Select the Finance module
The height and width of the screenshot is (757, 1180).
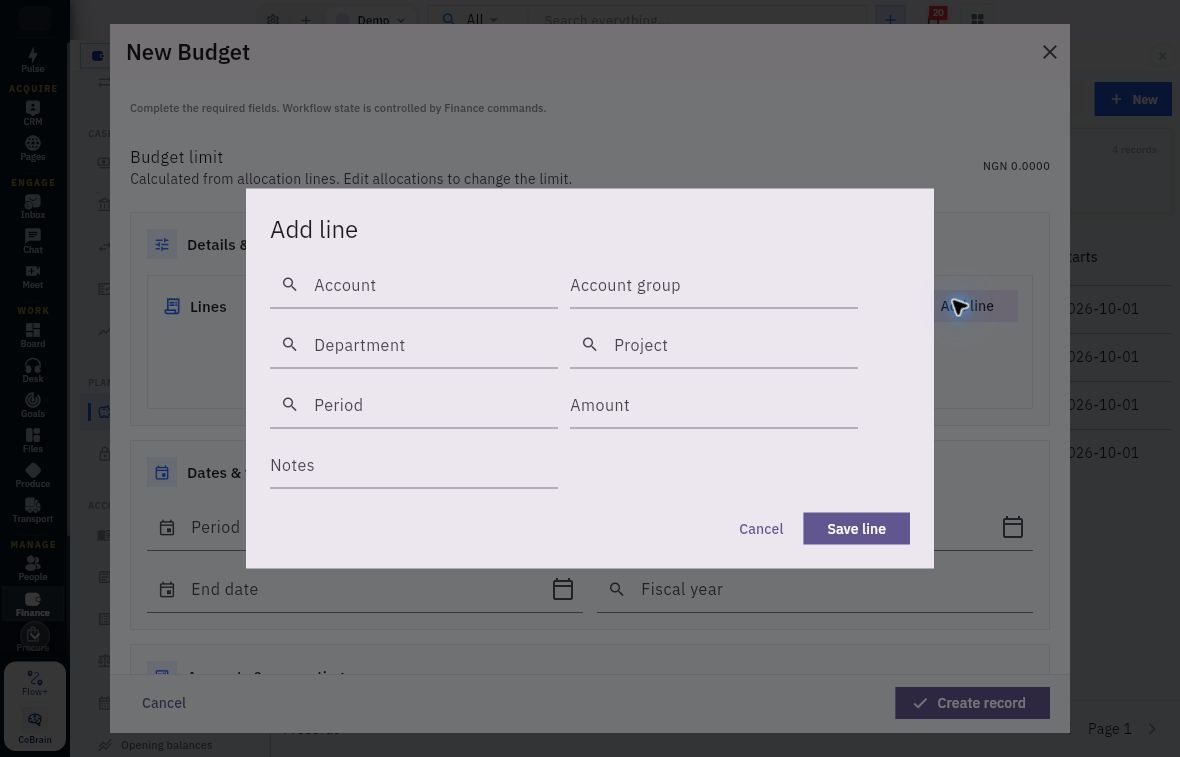tap(32, 603)
